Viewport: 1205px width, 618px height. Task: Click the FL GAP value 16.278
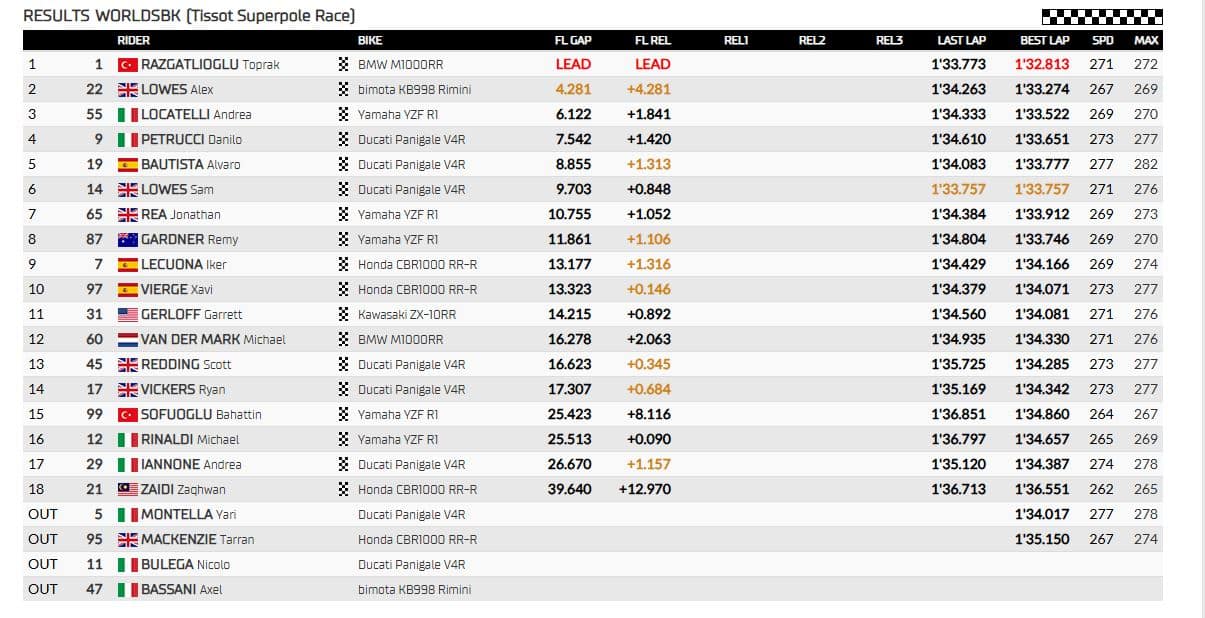pos(569,339)
